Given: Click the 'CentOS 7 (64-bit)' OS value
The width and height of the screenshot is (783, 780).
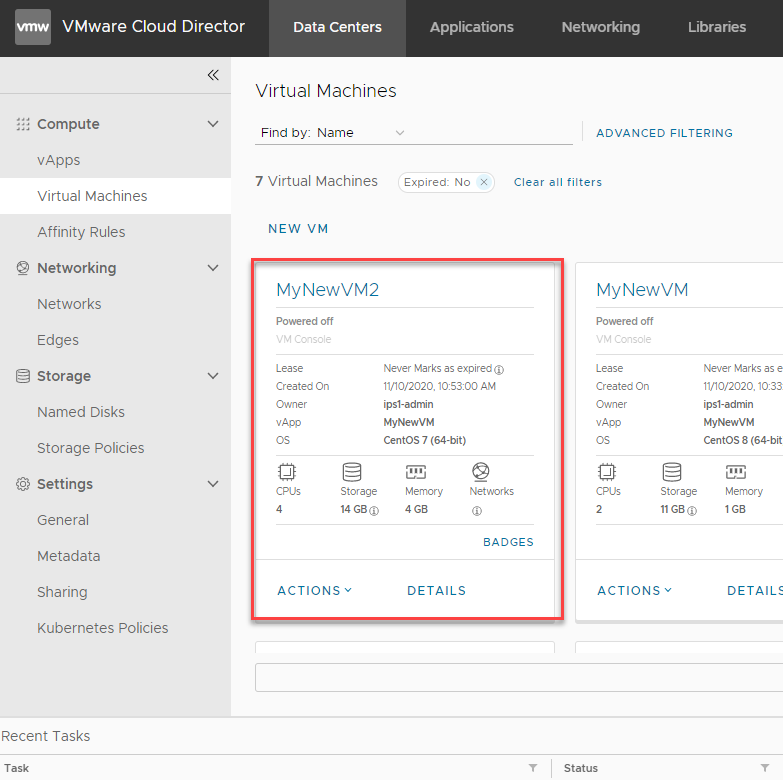Looking at the screenshot, I should tap(424, 440).
